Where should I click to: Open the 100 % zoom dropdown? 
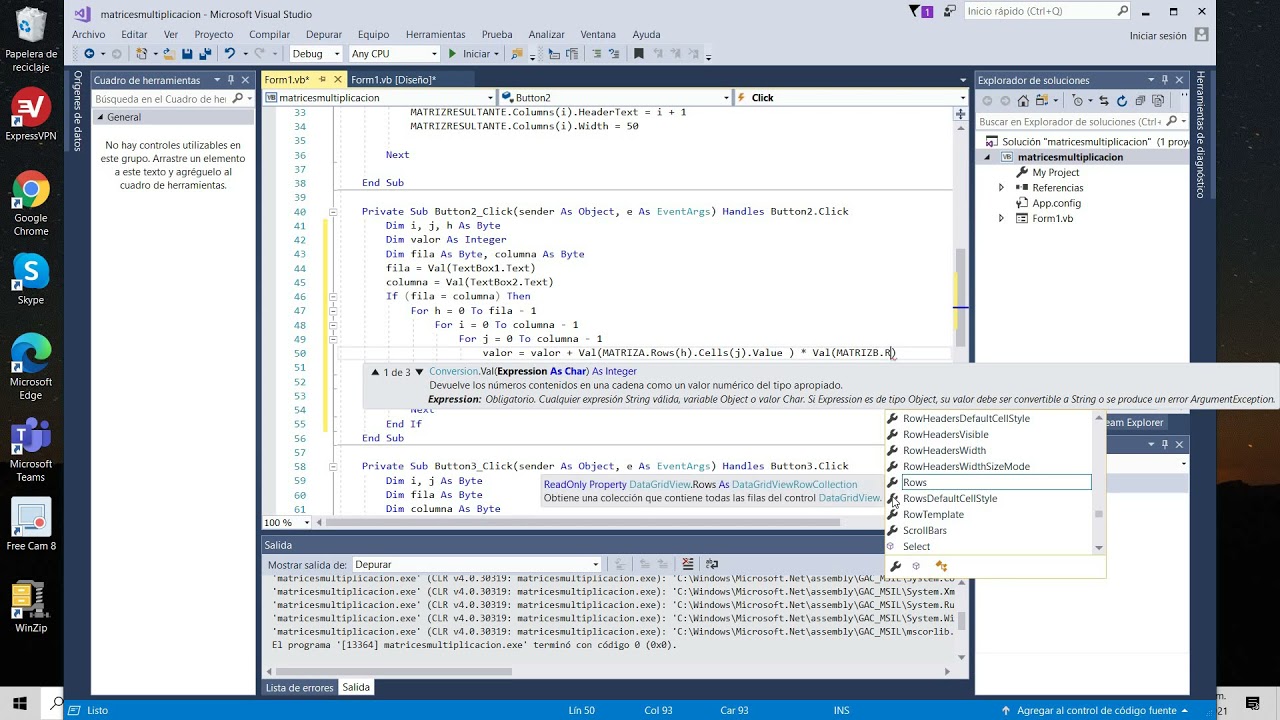(285, 523)
